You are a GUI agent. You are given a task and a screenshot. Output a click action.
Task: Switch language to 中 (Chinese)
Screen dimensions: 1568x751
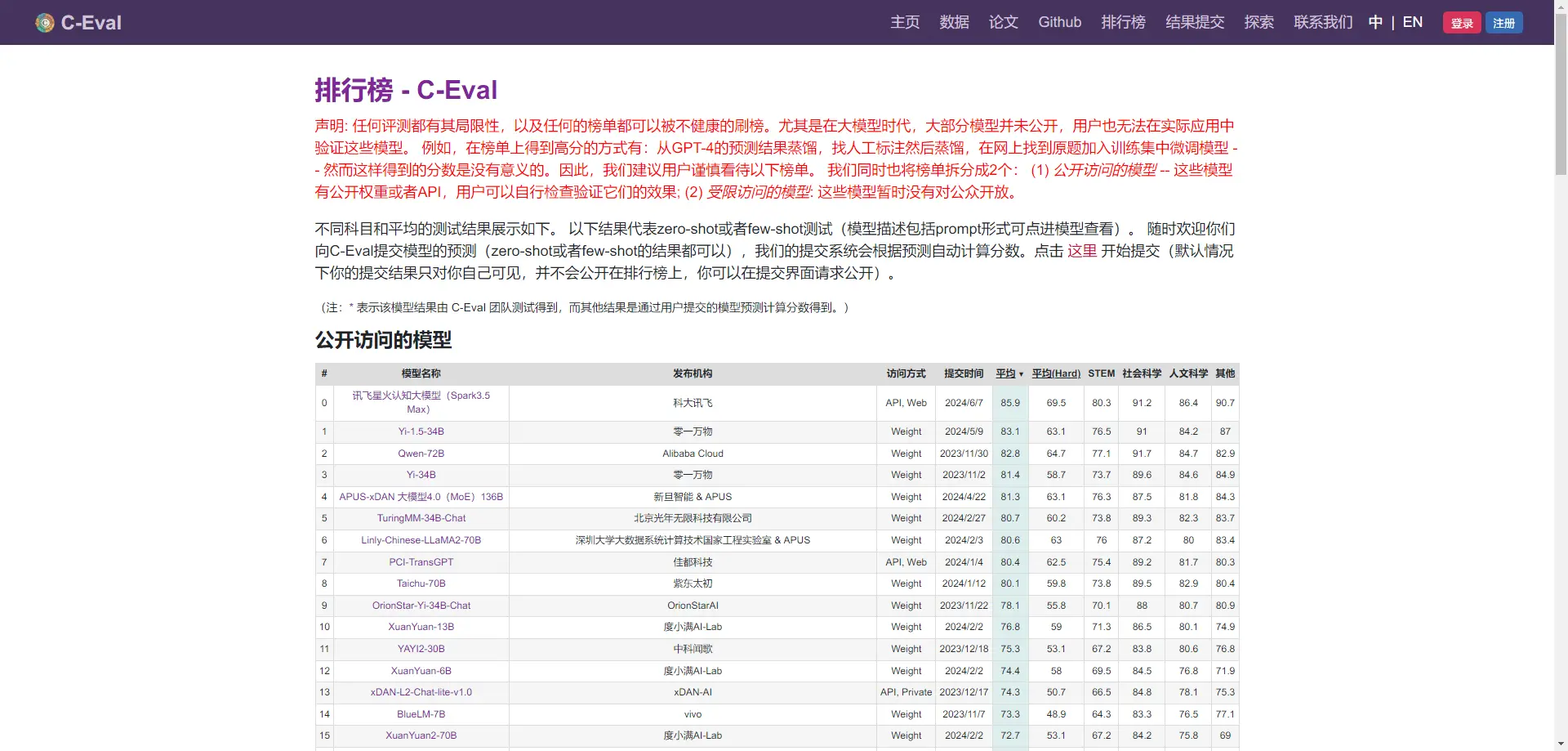tap(1375, 22)
